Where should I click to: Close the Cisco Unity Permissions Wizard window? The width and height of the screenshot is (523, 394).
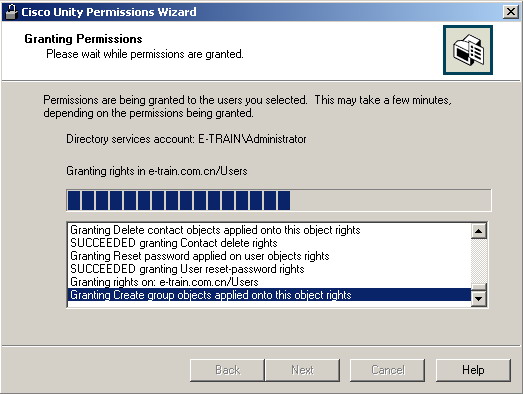click(510, 12)
